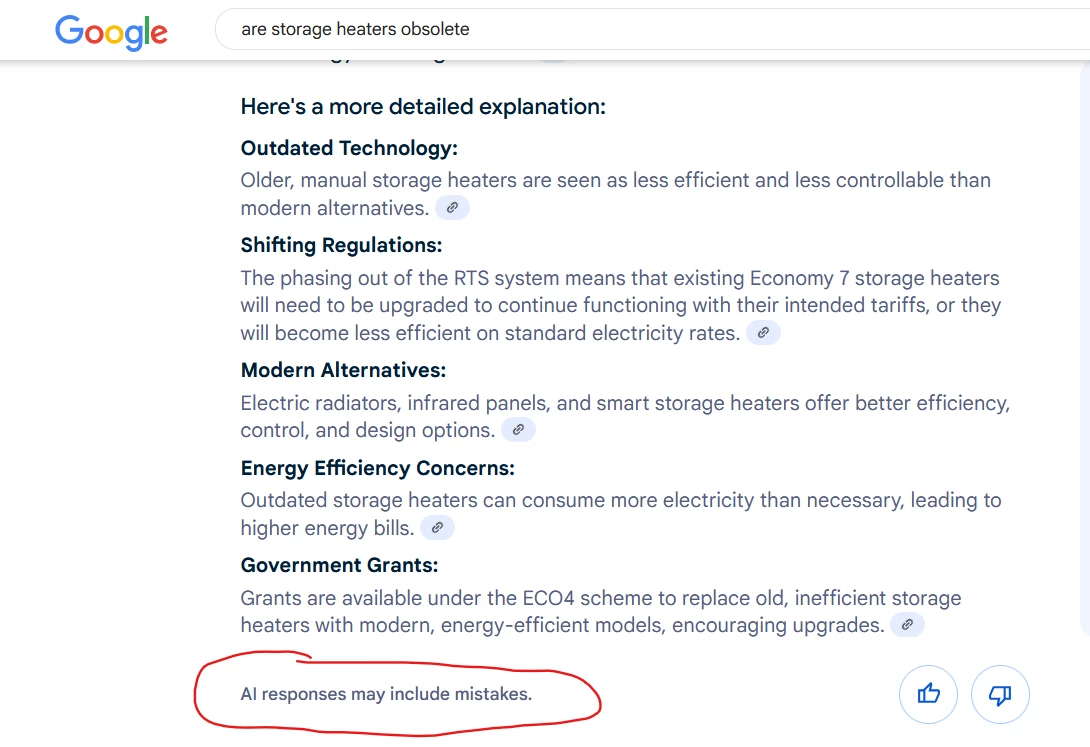The height and width of the screenshot is (747, 1090).
Task: Click the 'Government Grants:' heading
Action: (x=339, y=565)
